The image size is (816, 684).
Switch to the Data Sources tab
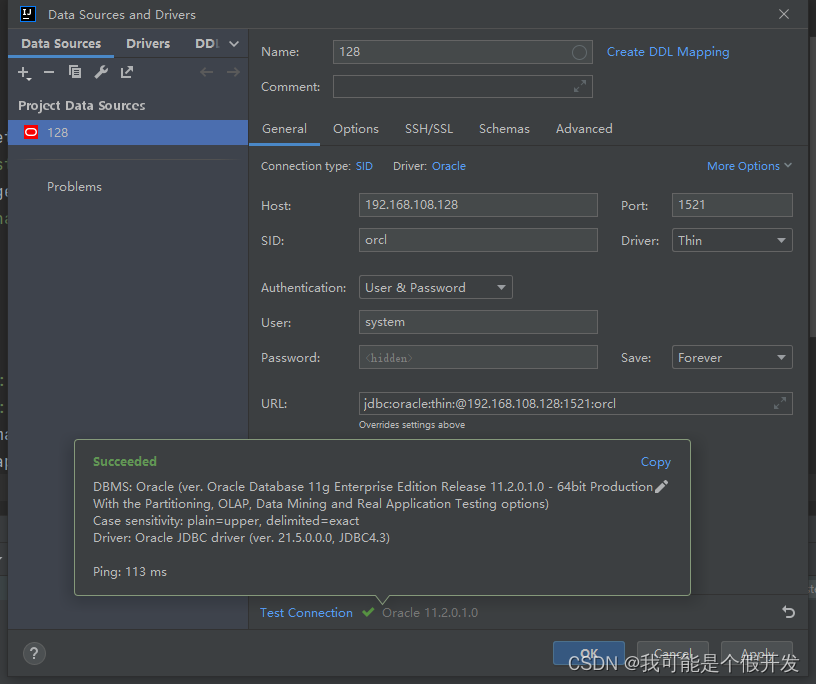(61, 44)
